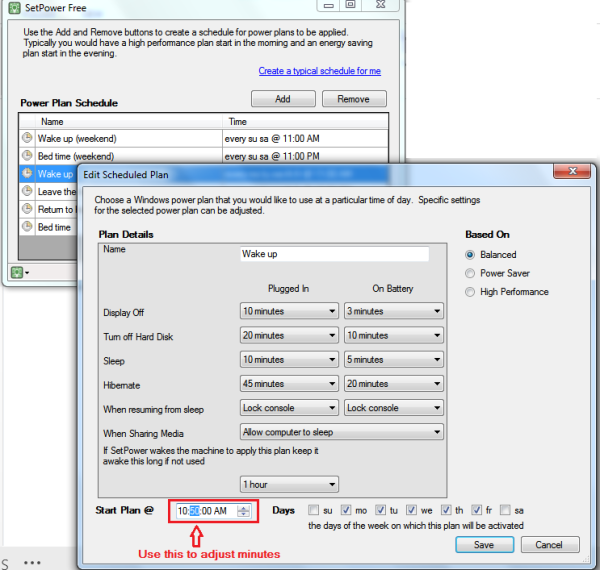This screenshot has height=570, width=600.
Task: Select the High Performance option
Action: coord(470,292)
